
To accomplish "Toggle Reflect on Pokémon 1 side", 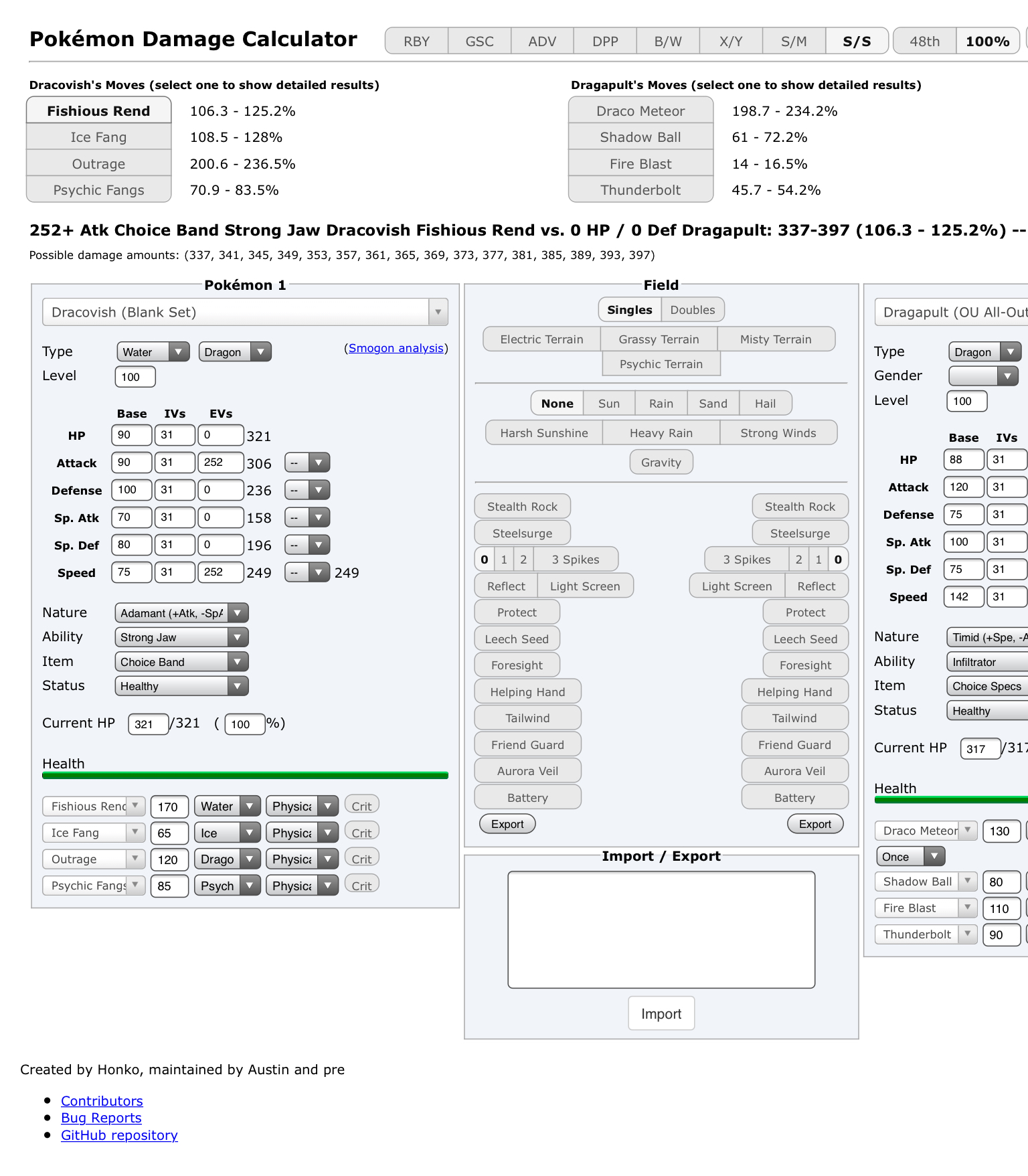I will tap(506, 586).
